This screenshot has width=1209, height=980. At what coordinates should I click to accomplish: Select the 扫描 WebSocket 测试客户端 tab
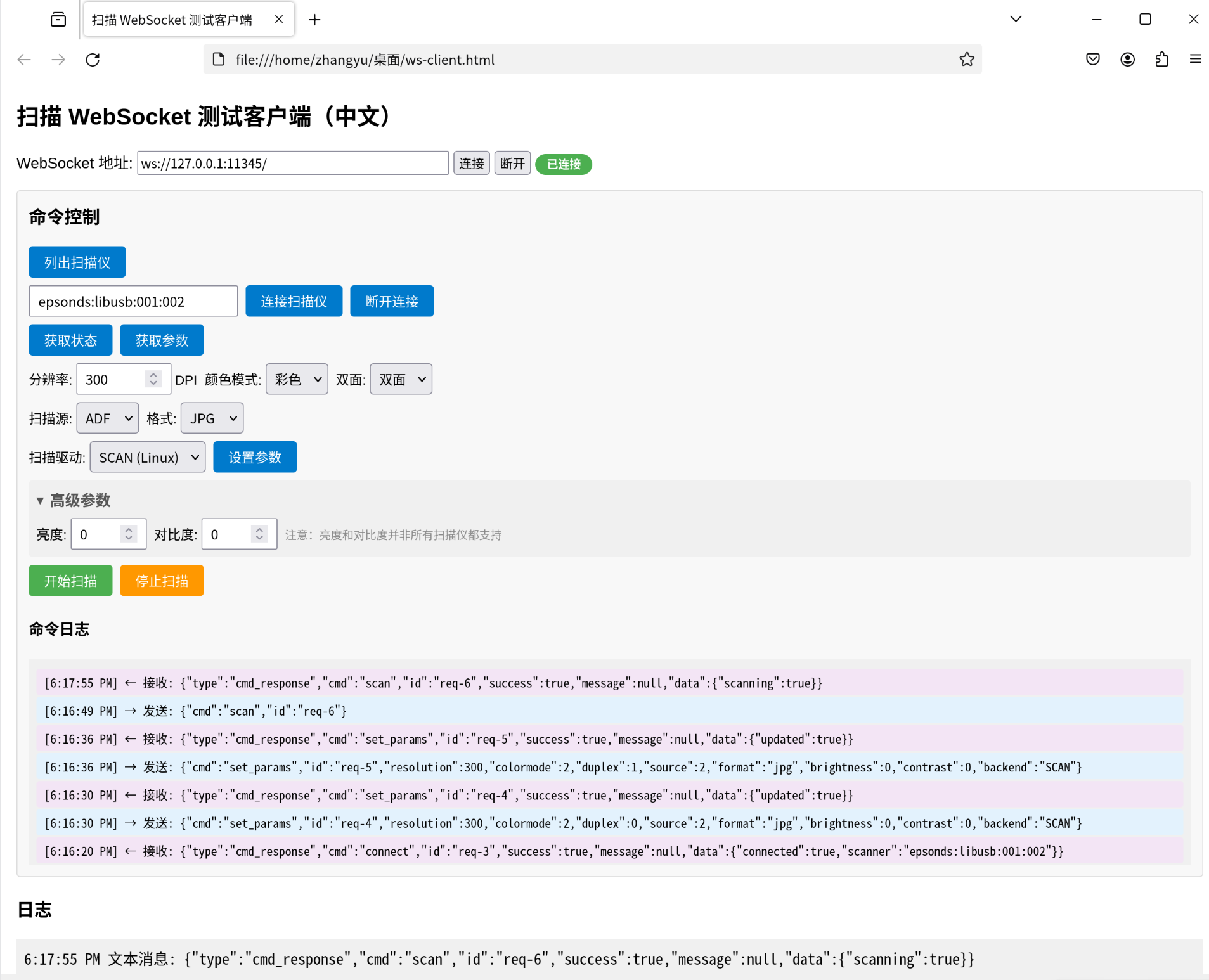[x=172, y=20]
